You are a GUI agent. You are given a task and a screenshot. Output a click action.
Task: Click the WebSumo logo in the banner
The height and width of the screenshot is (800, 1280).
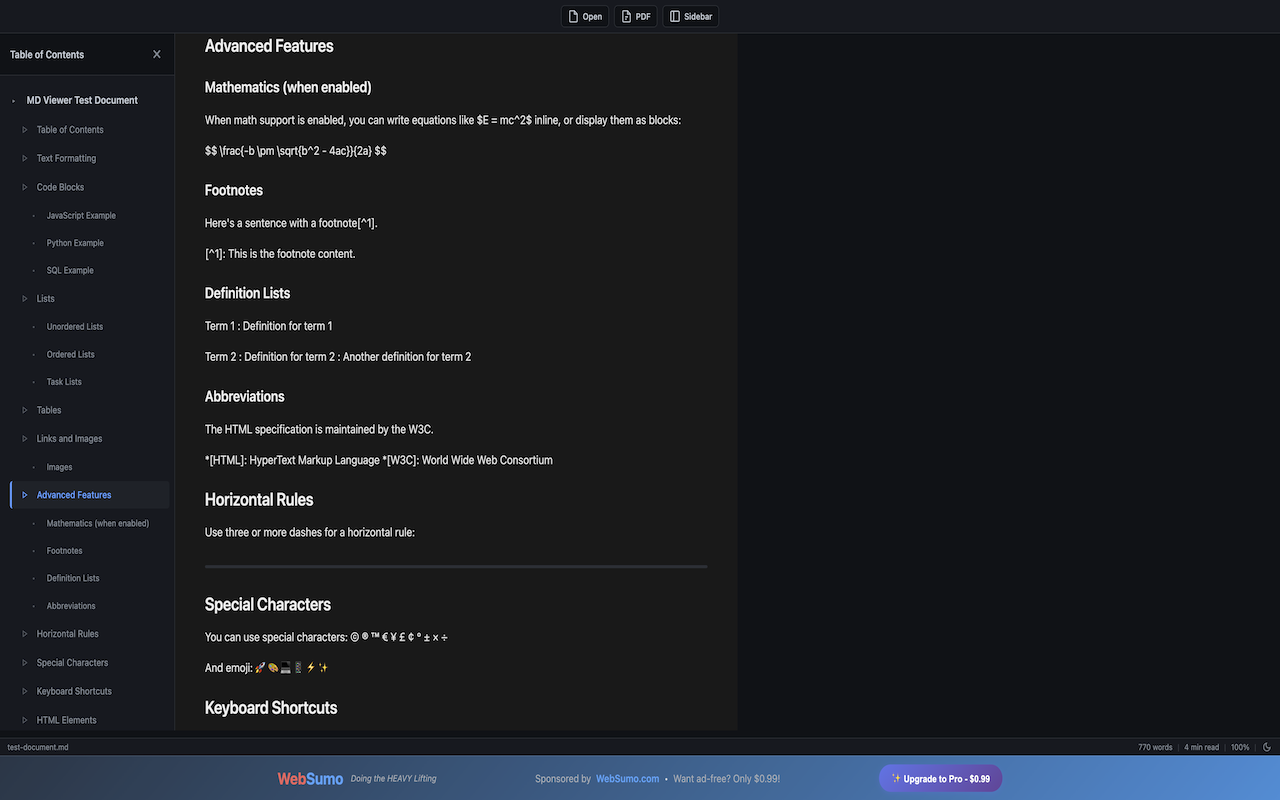tap(310, 779)
